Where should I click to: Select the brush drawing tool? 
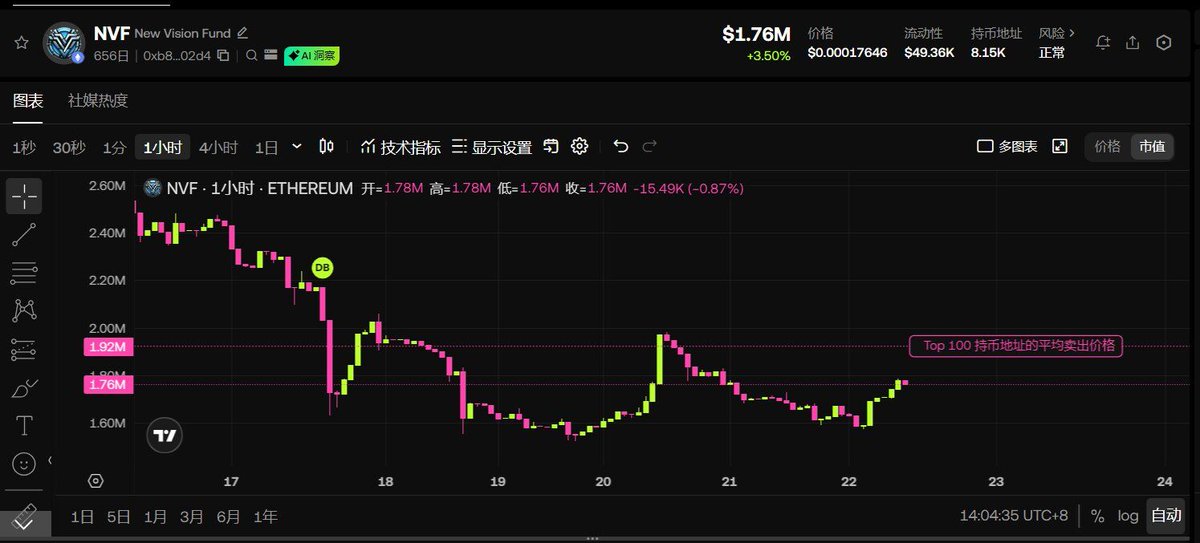pyautogui.click(x=24, y=388)
